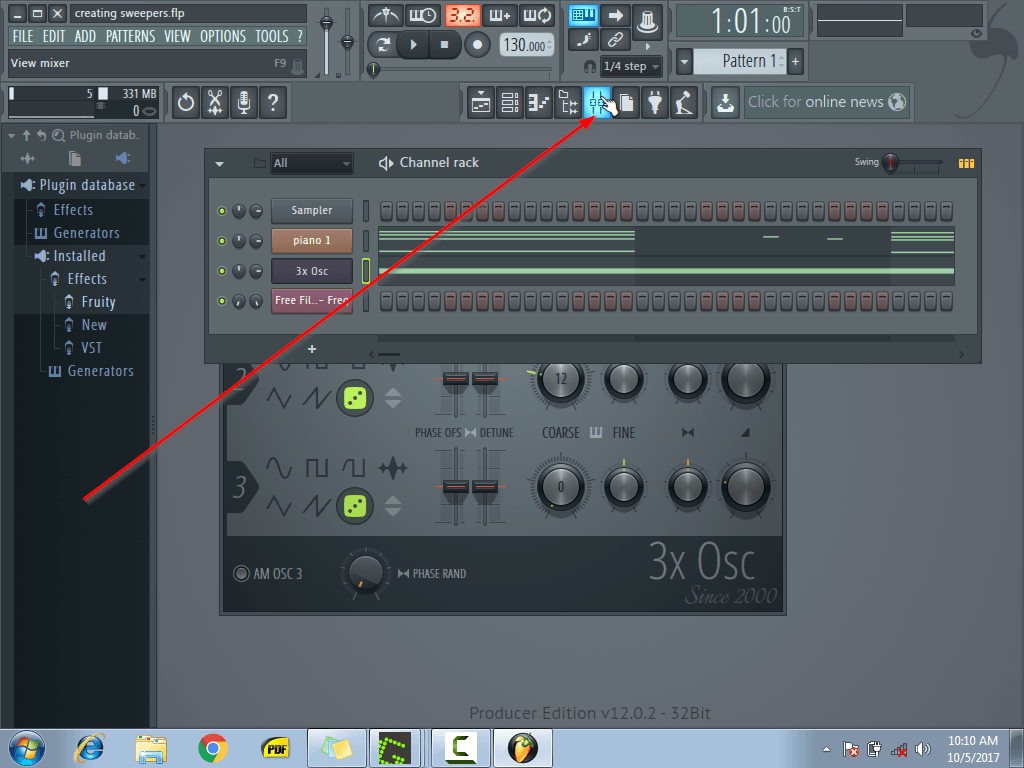Image resolution: width=1024 pixels, height=768 pixels.
Task: Toggle the metronome
Action: coord(385,15)
